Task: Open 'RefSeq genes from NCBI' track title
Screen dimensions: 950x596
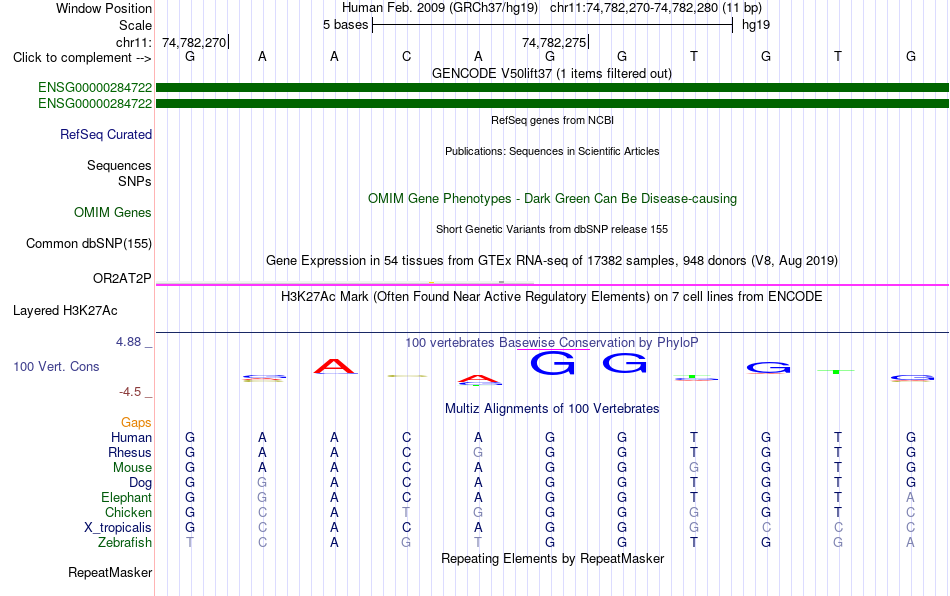Action: point(552,120)
